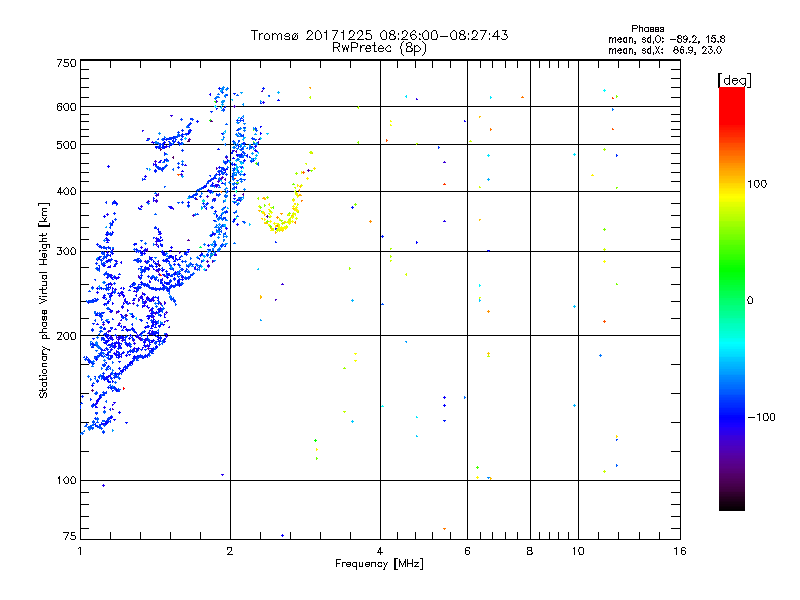Viewport: 800px width, 600px height.
Task: Click the "Stationary phase Virtual Height [km]" axis title
Action: pos(43,300)
